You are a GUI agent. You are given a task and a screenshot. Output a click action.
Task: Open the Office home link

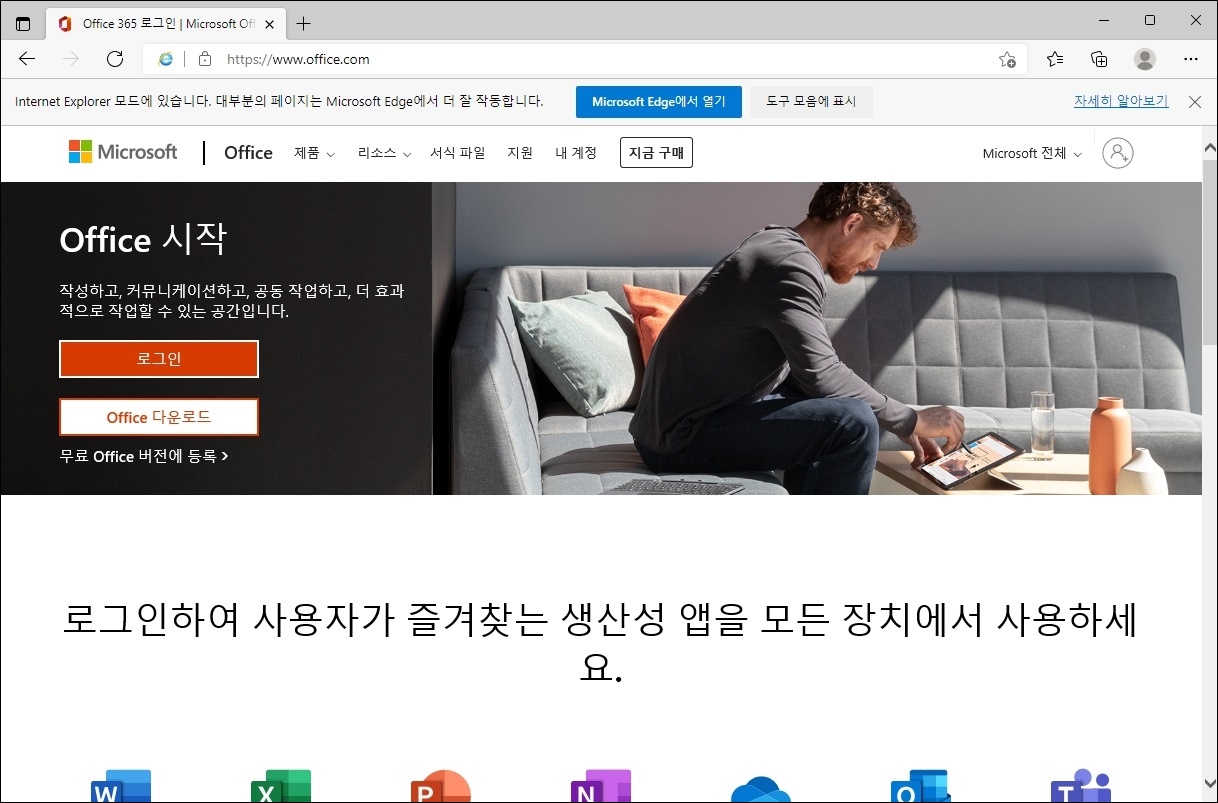tap(248, 153)
